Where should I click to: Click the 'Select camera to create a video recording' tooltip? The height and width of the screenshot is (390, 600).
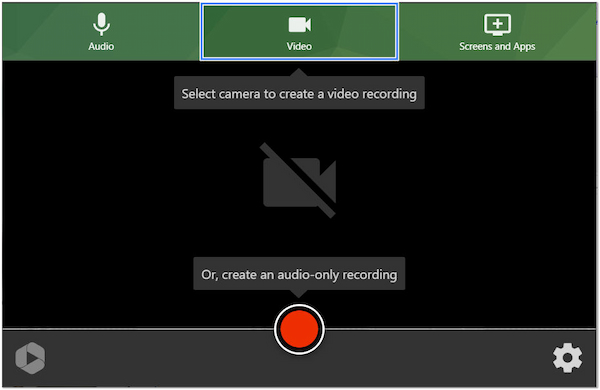[x=299, y=93]
